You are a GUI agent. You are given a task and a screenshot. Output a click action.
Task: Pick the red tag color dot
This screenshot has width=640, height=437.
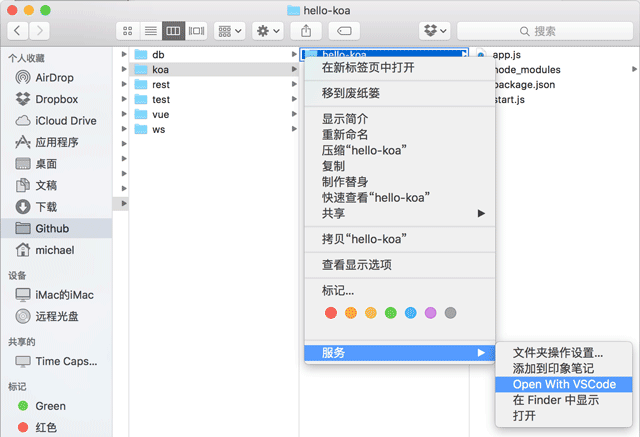[x=331, y=313]
